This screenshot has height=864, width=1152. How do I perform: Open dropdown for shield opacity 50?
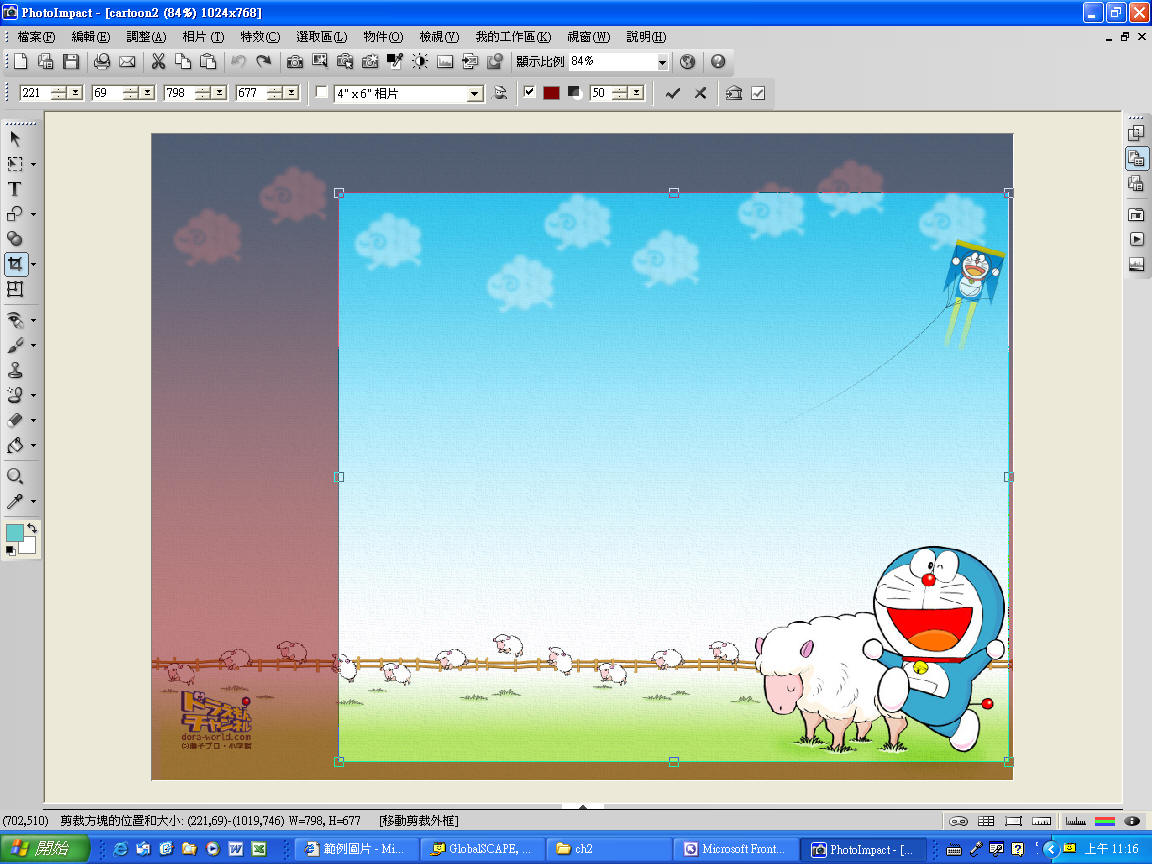click(637, 93)
